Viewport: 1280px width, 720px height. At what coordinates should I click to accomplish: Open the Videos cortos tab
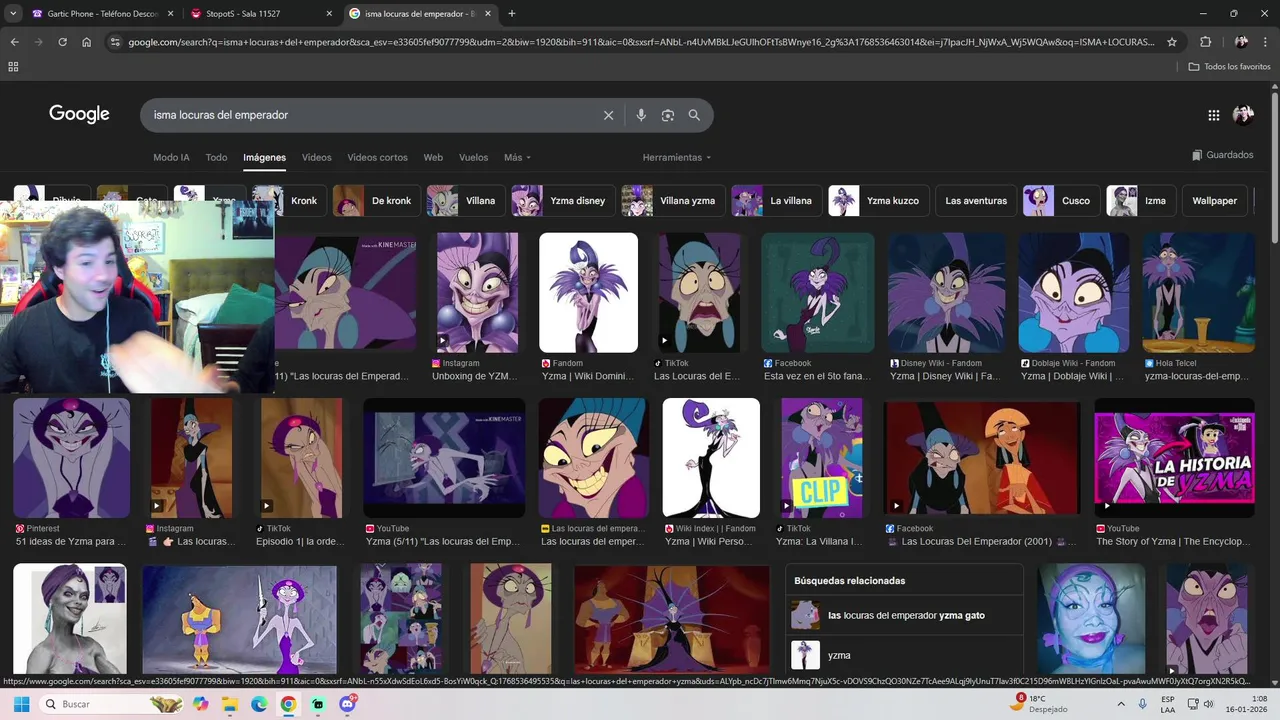pyautogui.click(x=377, y=157)
